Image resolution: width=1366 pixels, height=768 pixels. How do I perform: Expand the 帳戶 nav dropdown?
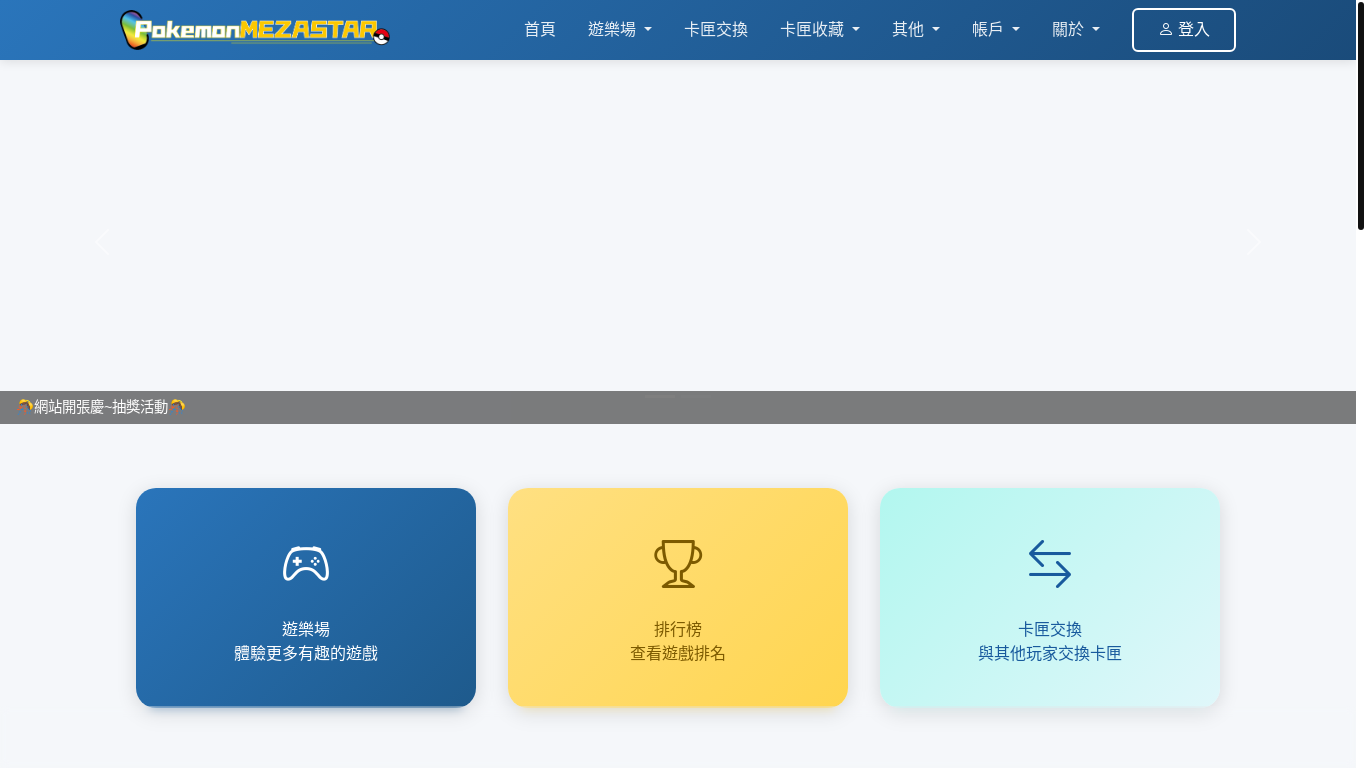996,30
